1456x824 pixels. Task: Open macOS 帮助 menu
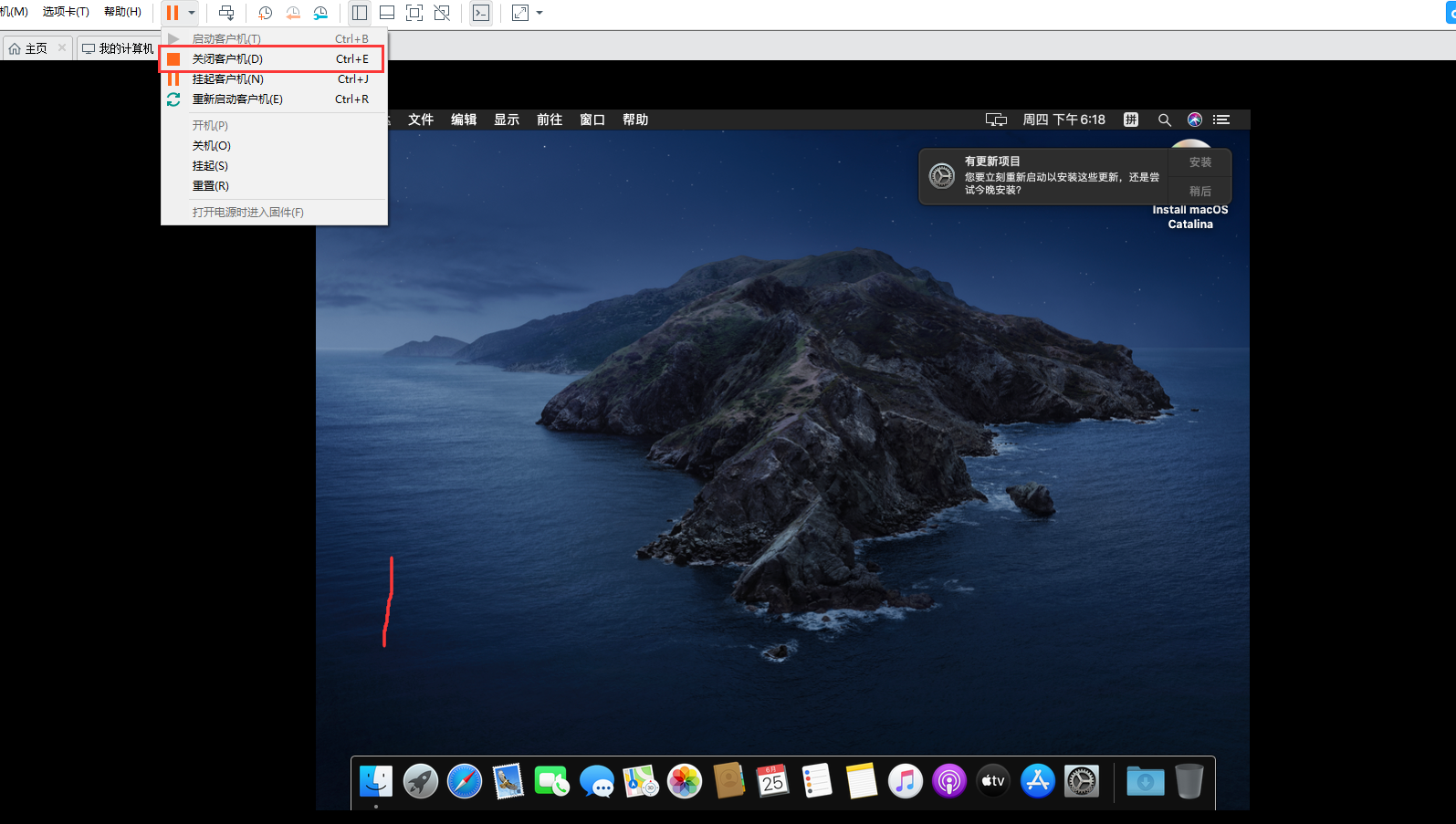click(635, 120)
